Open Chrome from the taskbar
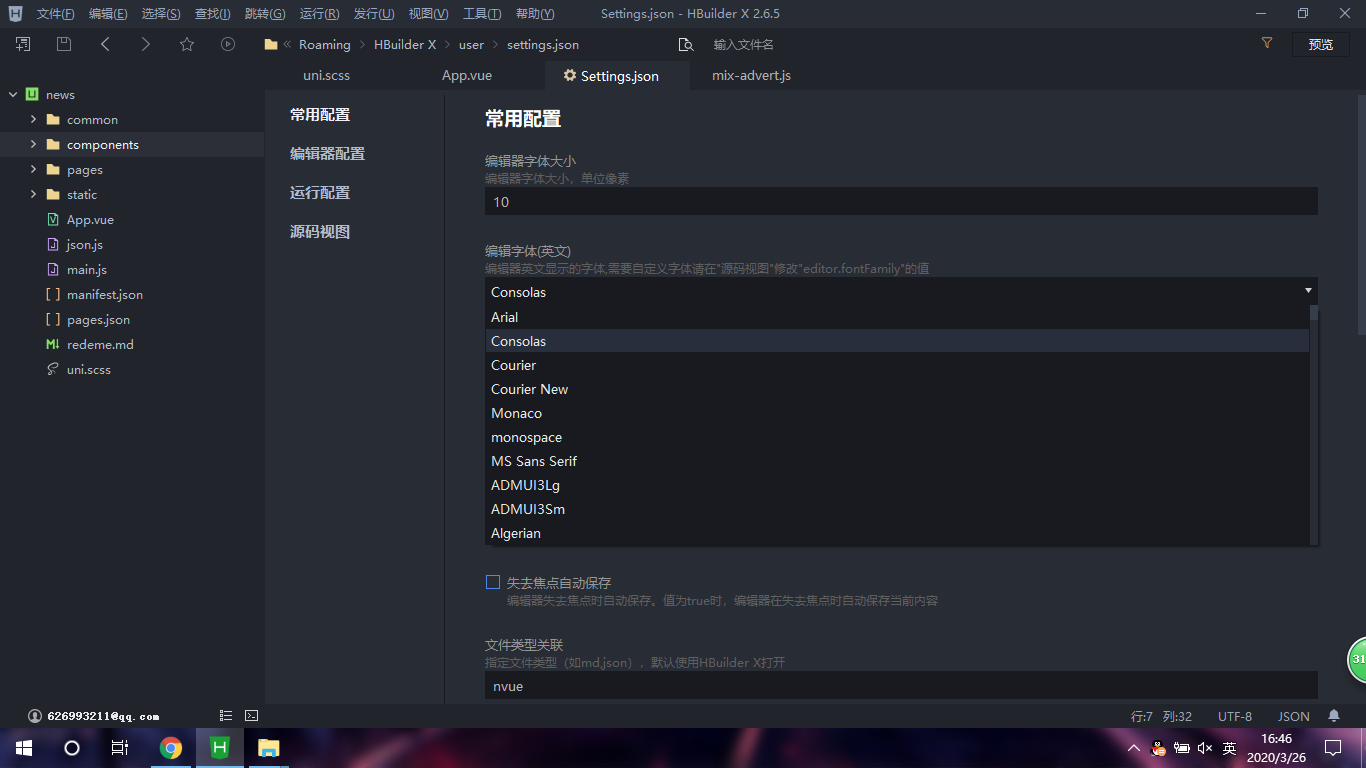 tap(171, 747)
